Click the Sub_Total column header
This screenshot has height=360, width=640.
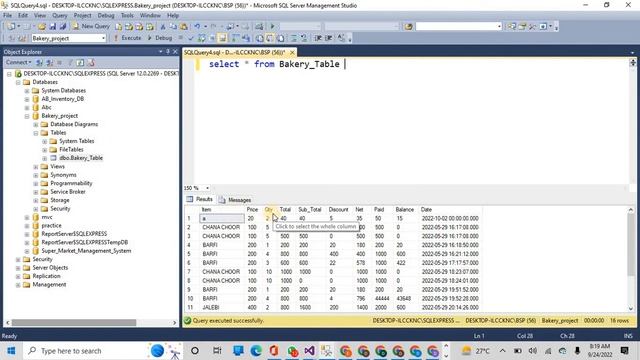point(309,209)
